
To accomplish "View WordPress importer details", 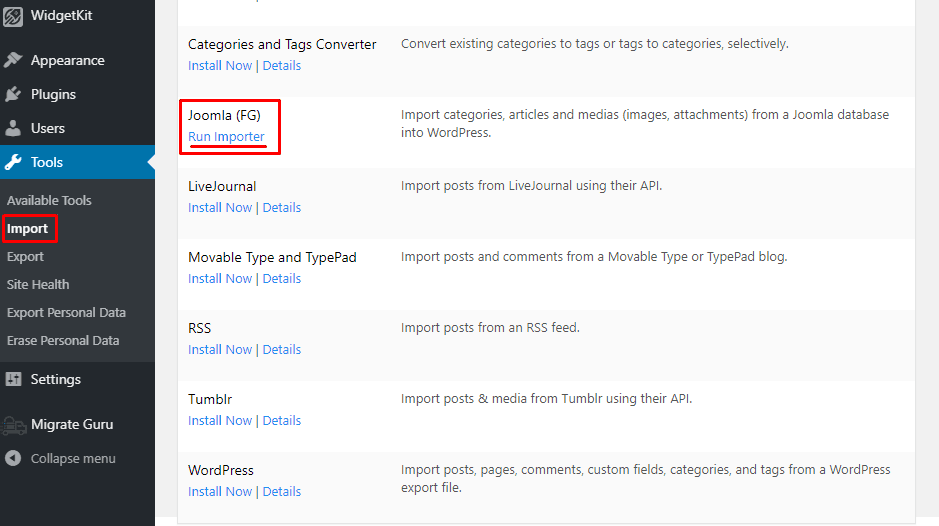I will (281, 491).
